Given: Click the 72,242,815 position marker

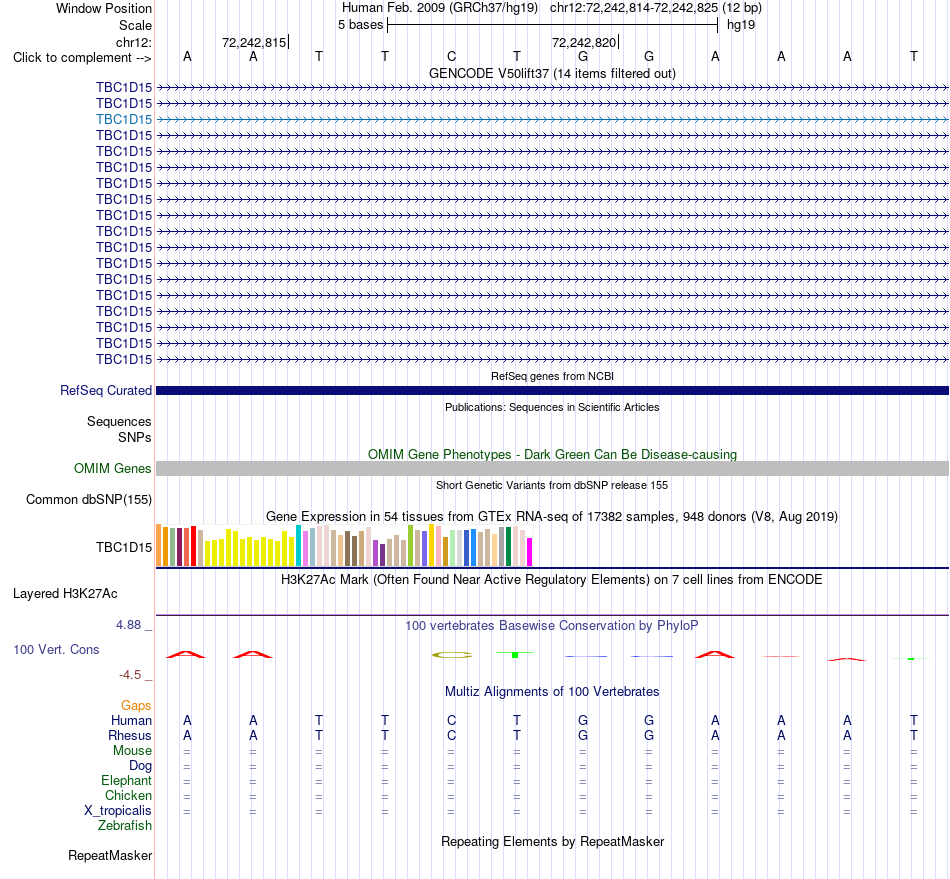Looking at the screenshot, I should point(255,42).
